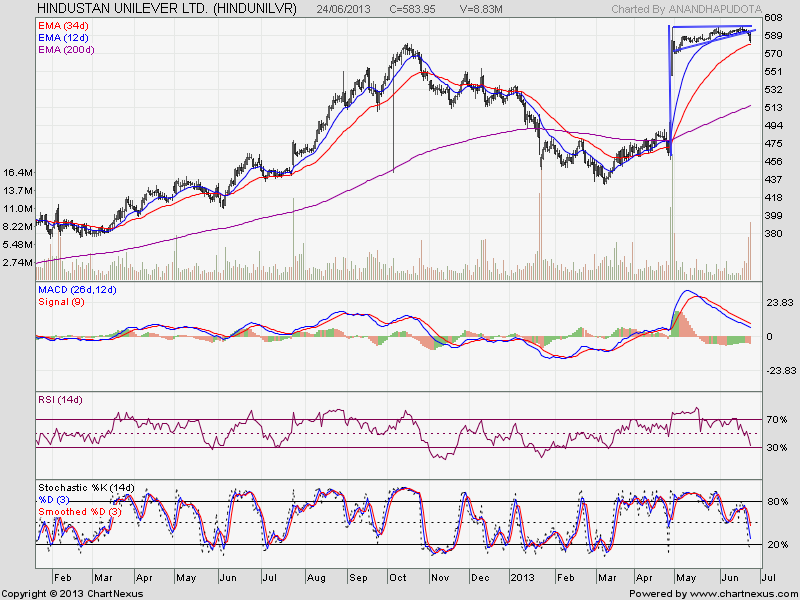Click the V=8.83M volume value

[481, 9]
